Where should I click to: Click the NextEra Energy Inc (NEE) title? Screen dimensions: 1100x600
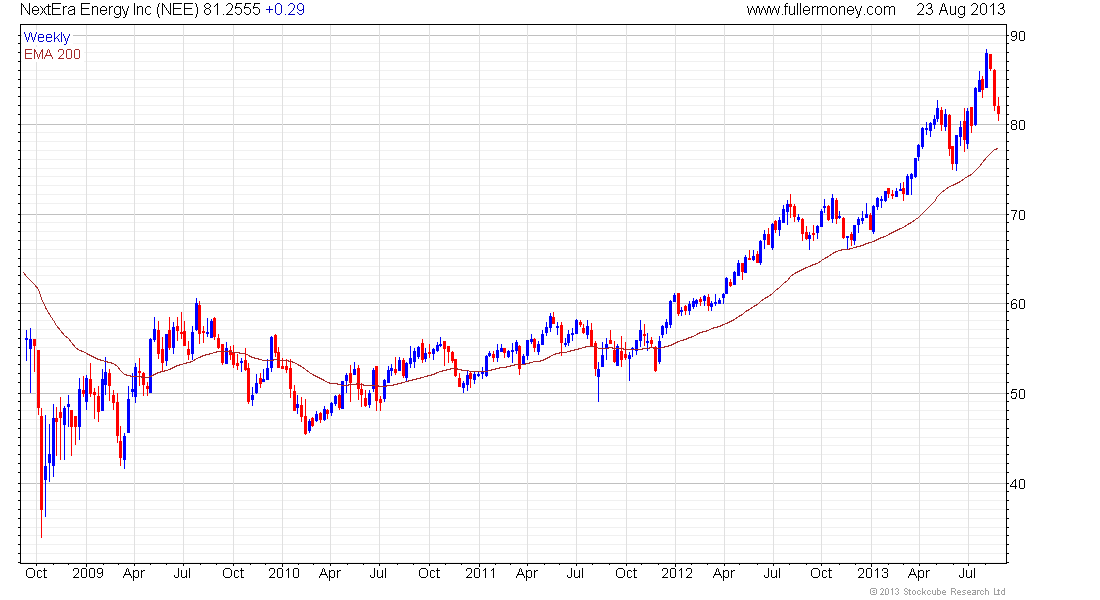click(109, 10)
